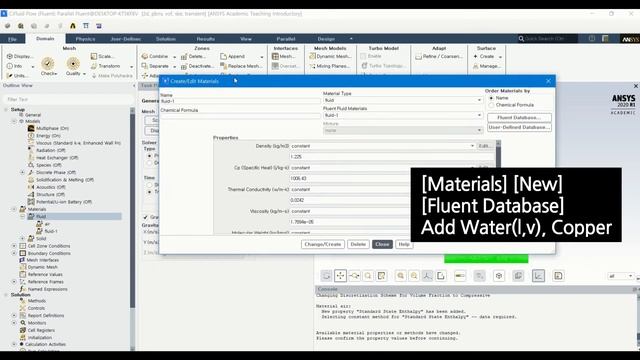Screen dimensions: 640x360
Task: Click the Fluent Database button
Action: coord(519,118)
